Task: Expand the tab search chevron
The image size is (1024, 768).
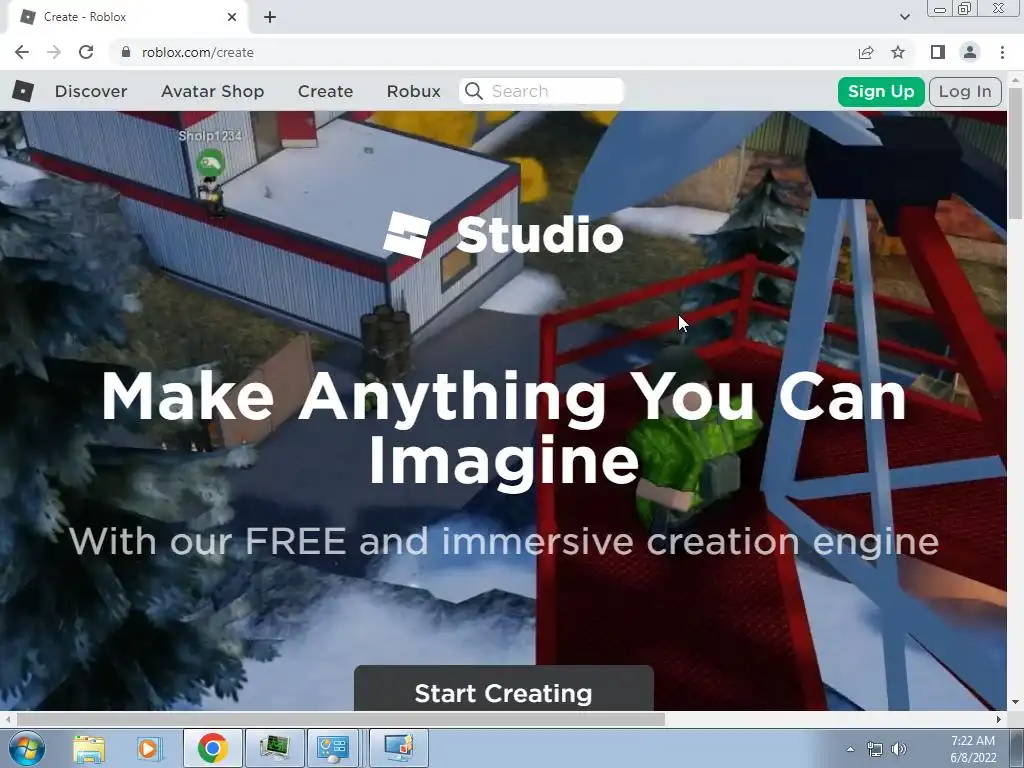Action: (904, 17)
